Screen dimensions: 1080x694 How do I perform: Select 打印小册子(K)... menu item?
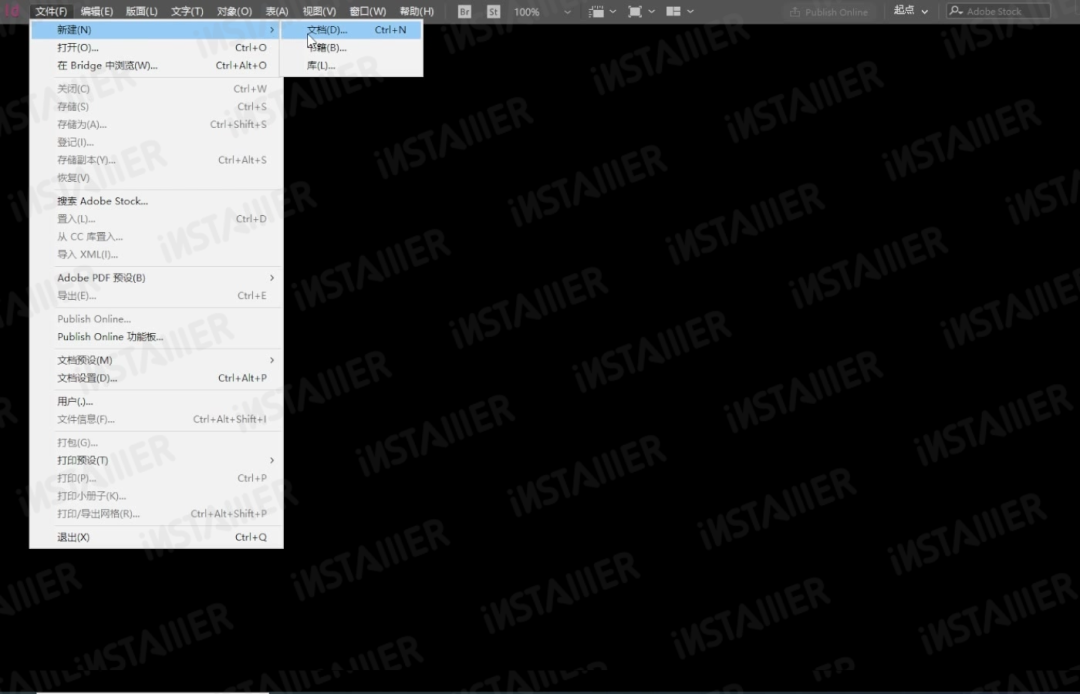tap(156, 496)
